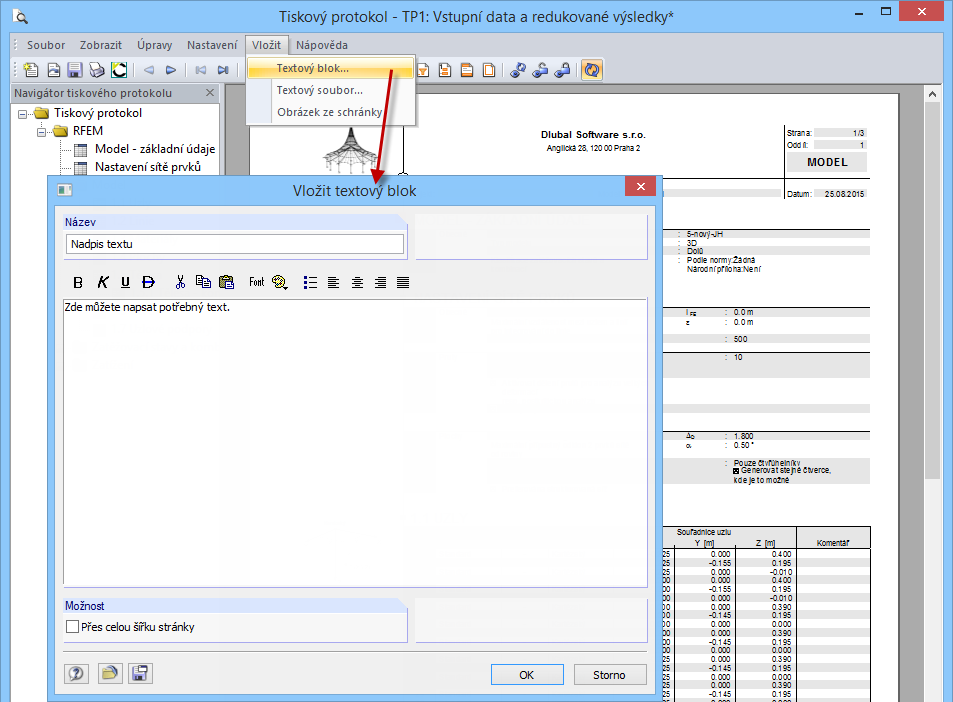Click the first blue link toolbar icon

point(518,70)
